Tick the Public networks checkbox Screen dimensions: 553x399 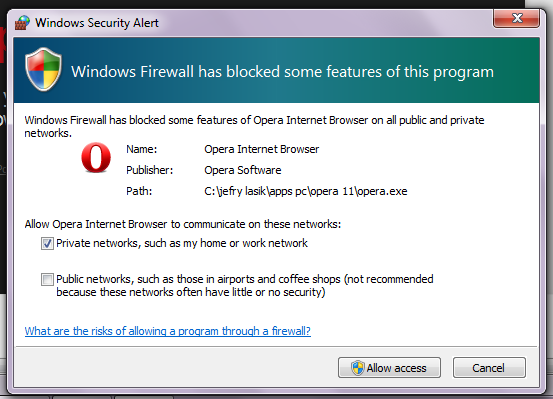click(x=47, y=279)
